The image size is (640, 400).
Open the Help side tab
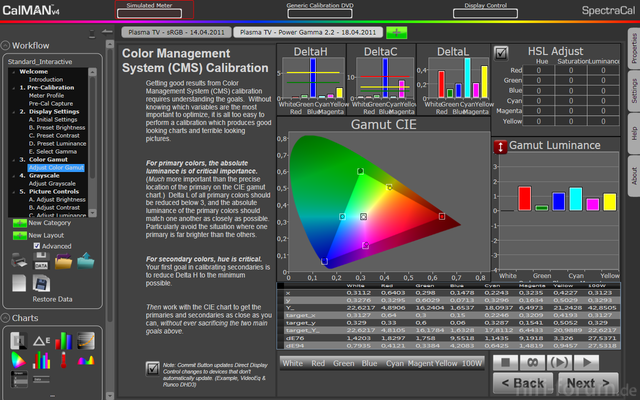(634, 133)
